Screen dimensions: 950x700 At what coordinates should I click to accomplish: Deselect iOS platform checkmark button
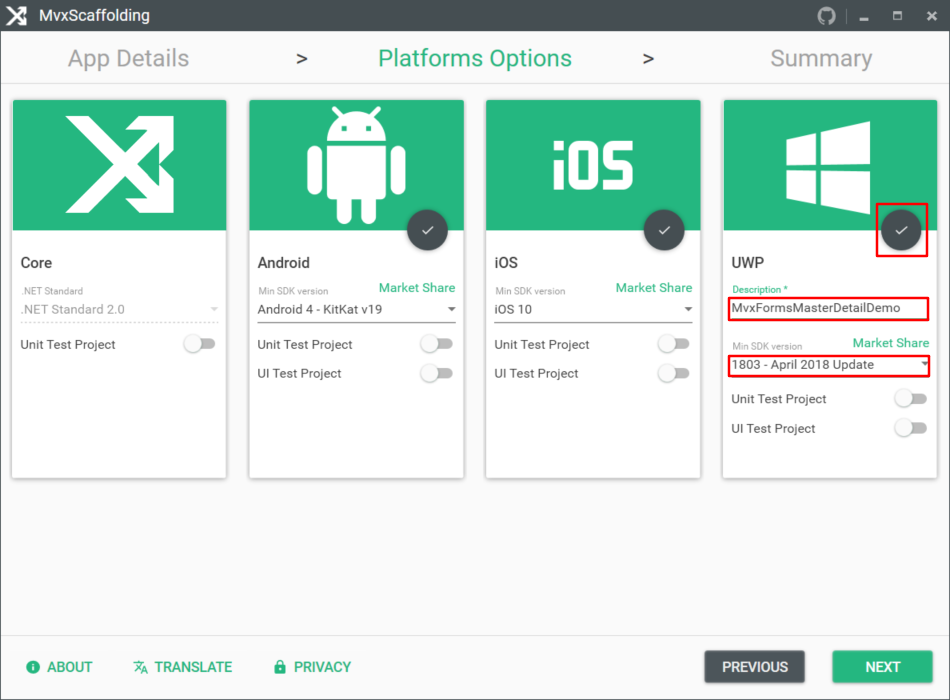[664, 230]
